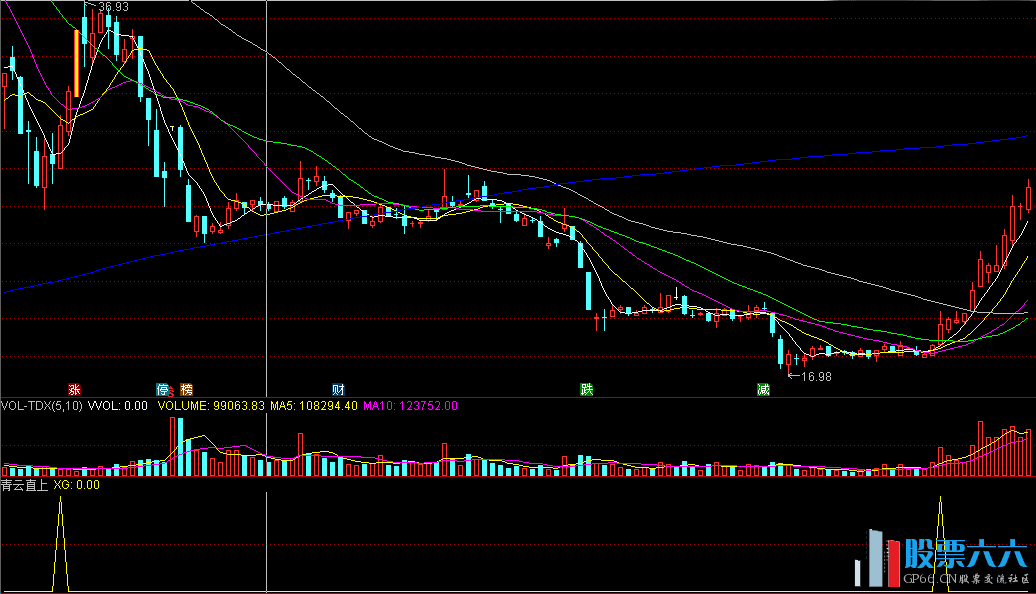
Task: Click the XG signal value label
Action: 76,485
